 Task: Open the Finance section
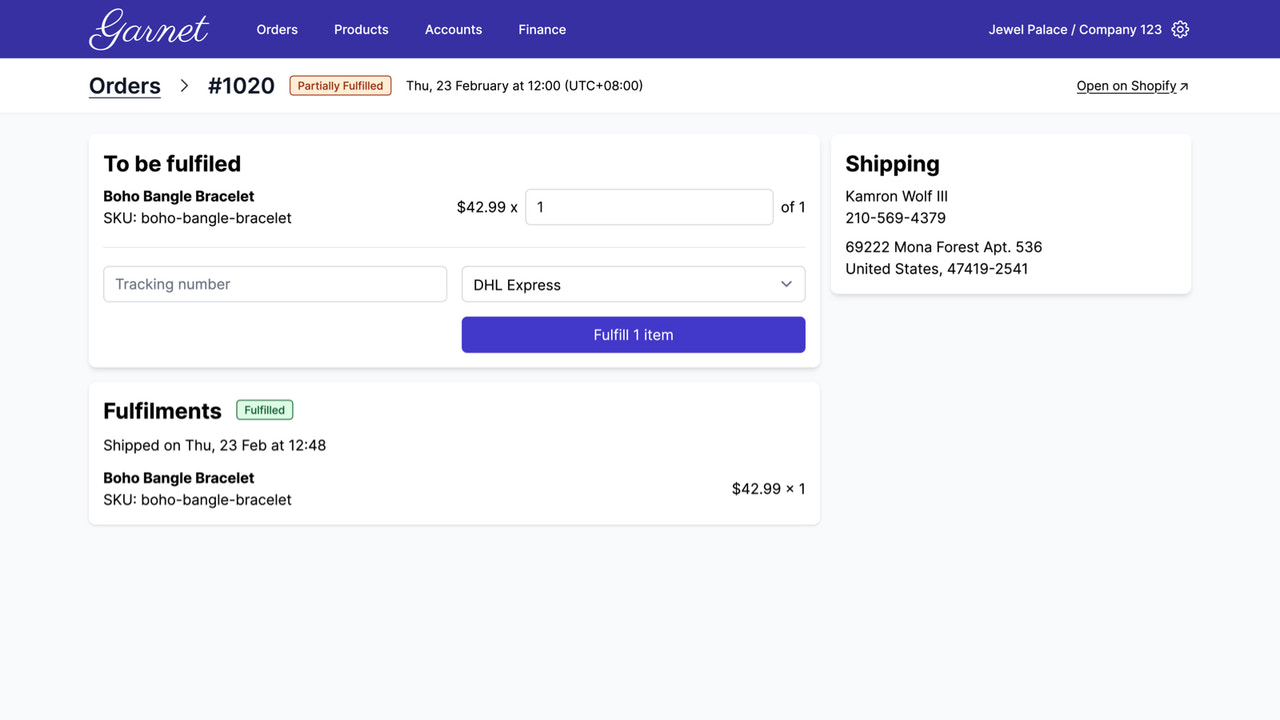coord(541,29)
